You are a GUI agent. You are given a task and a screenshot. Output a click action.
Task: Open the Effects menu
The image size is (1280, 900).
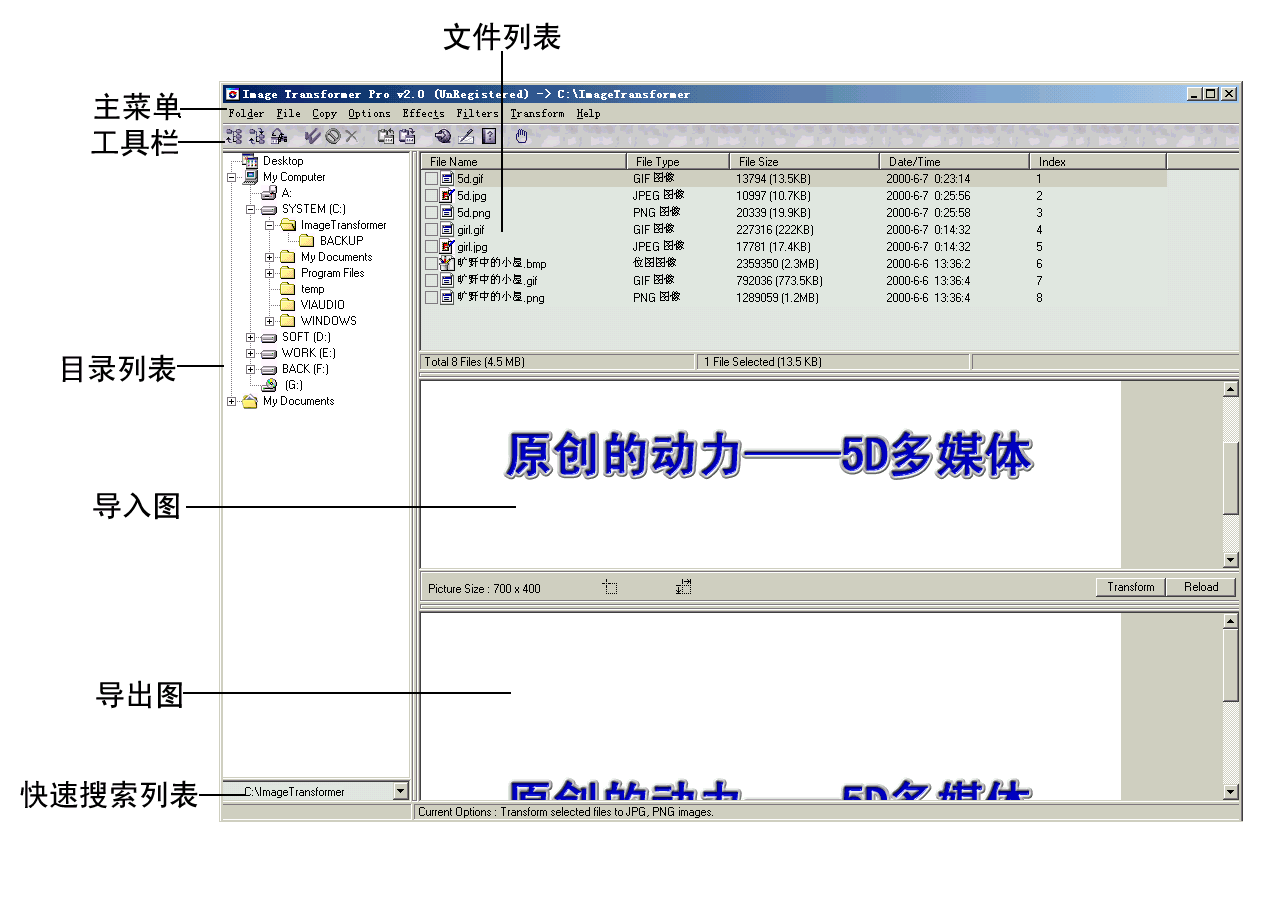coord(423,114)
